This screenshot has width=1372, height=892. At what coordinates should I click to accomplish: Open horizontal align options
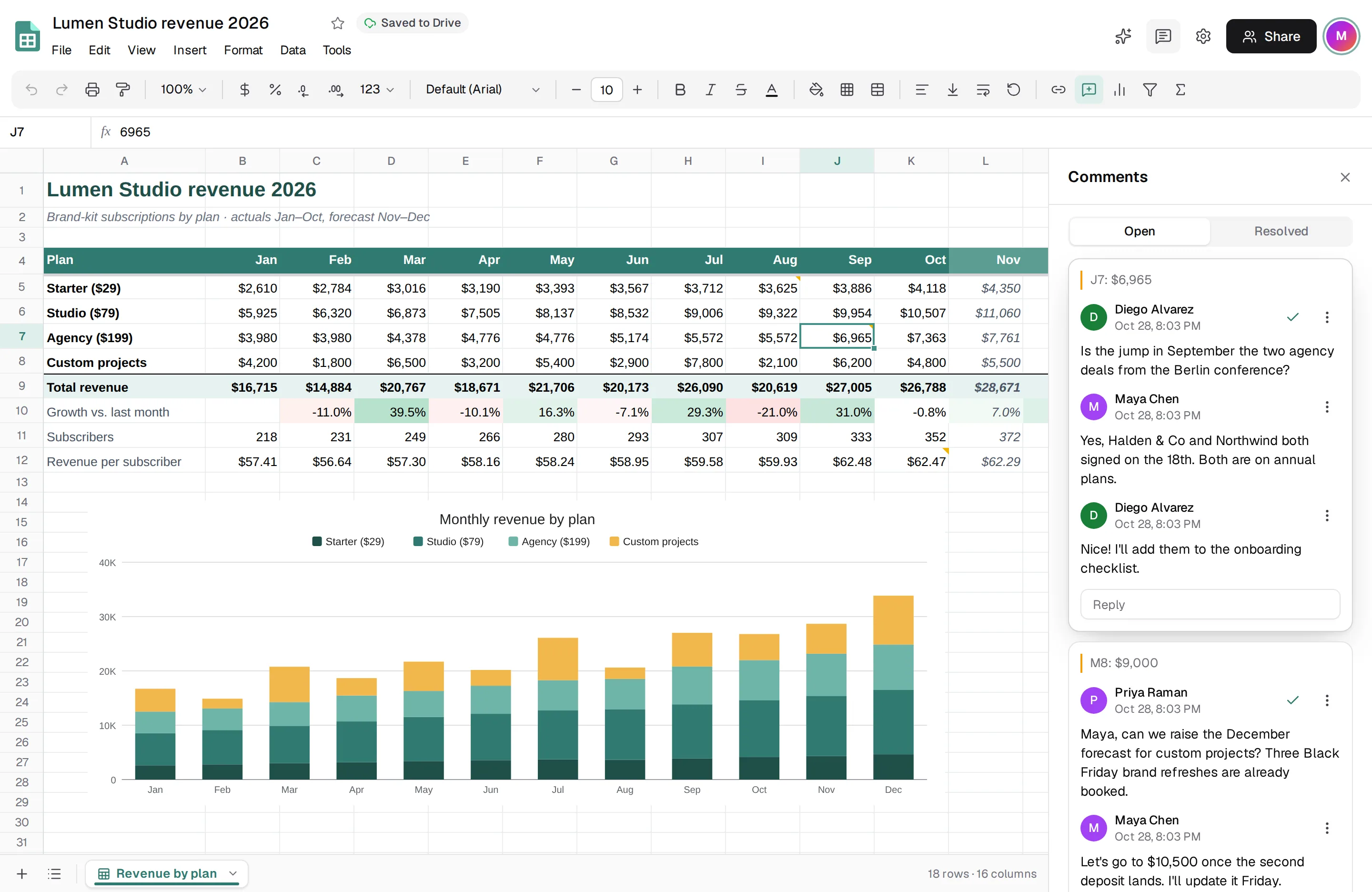pyautogui.click(x=922, y=90)
